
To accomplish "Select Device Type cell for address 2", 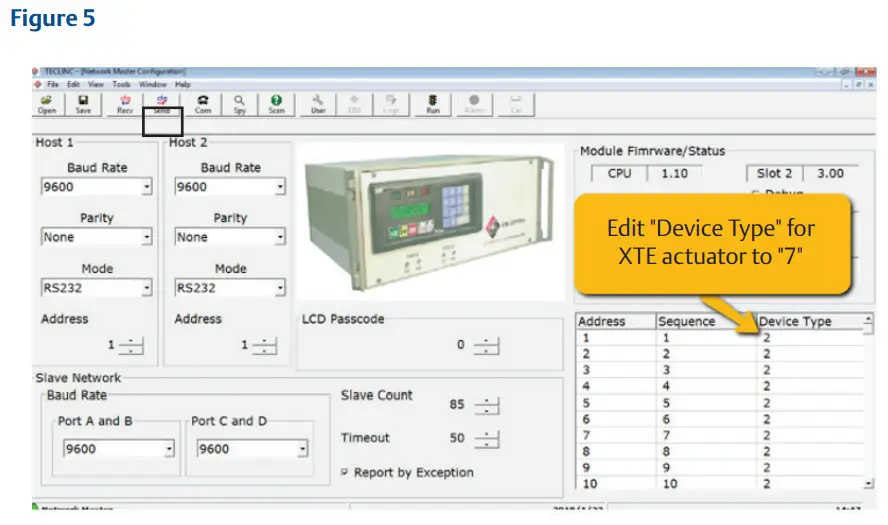I will point(810,353).
